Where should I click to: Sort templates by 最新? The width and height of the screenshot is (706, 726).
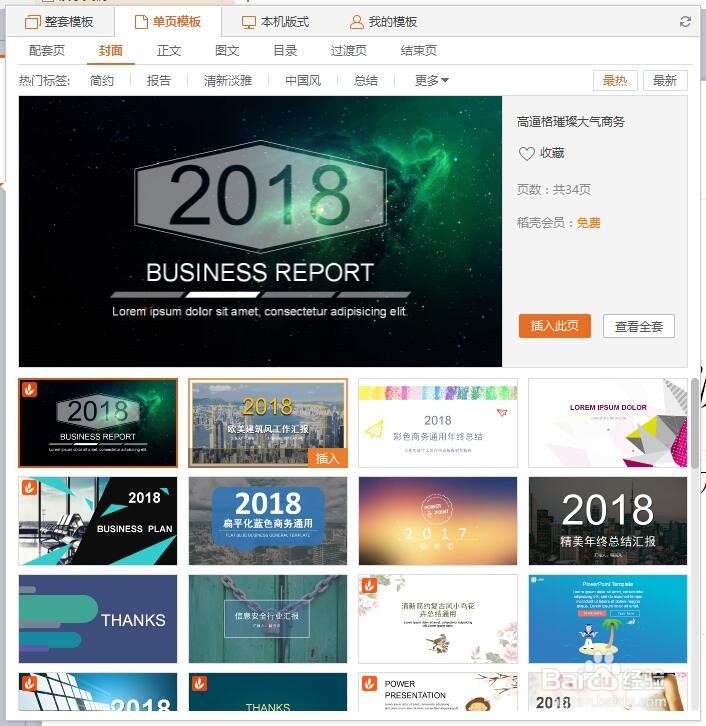(x=665, y=81)
